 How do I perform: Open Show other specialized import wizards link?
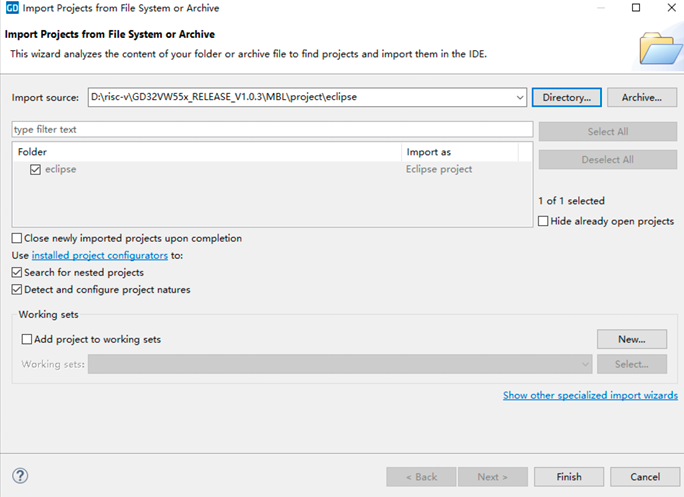point(590,395)
